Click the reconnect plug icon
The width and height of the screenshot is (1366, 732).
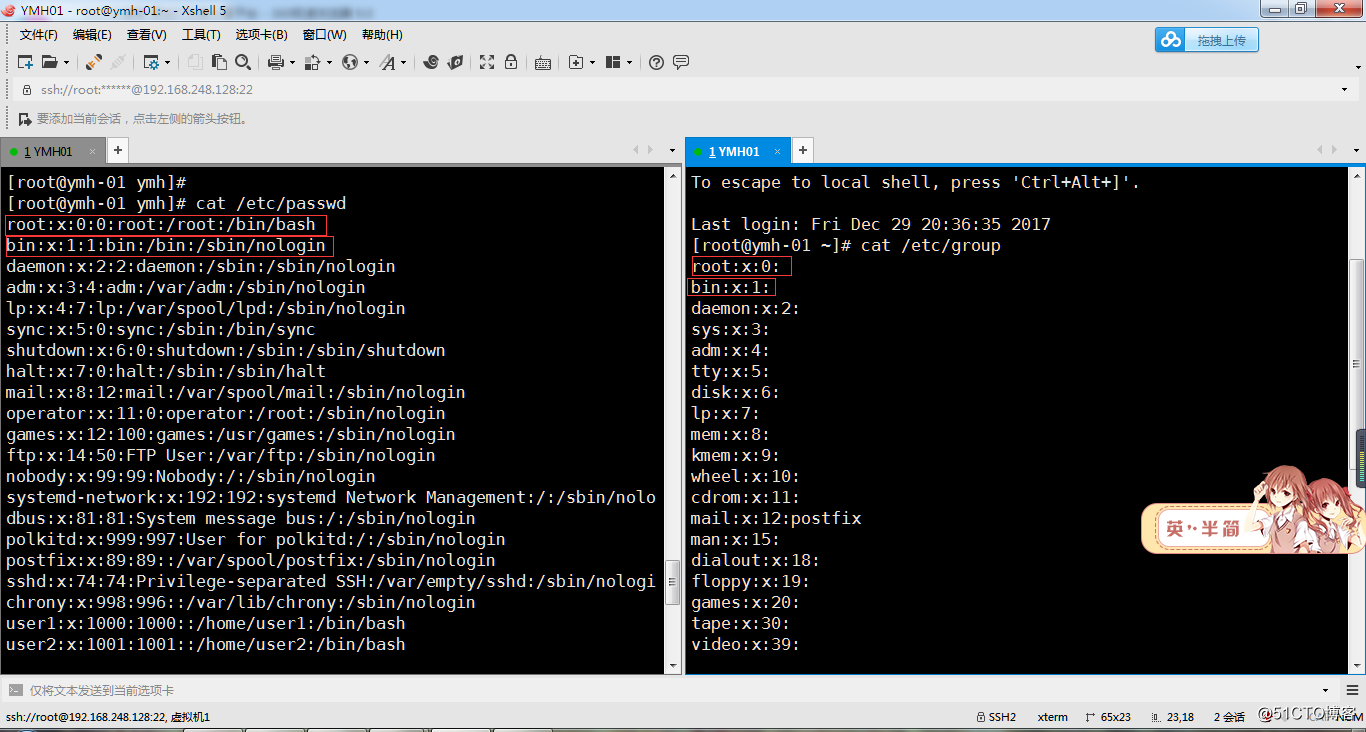(93, 62)
